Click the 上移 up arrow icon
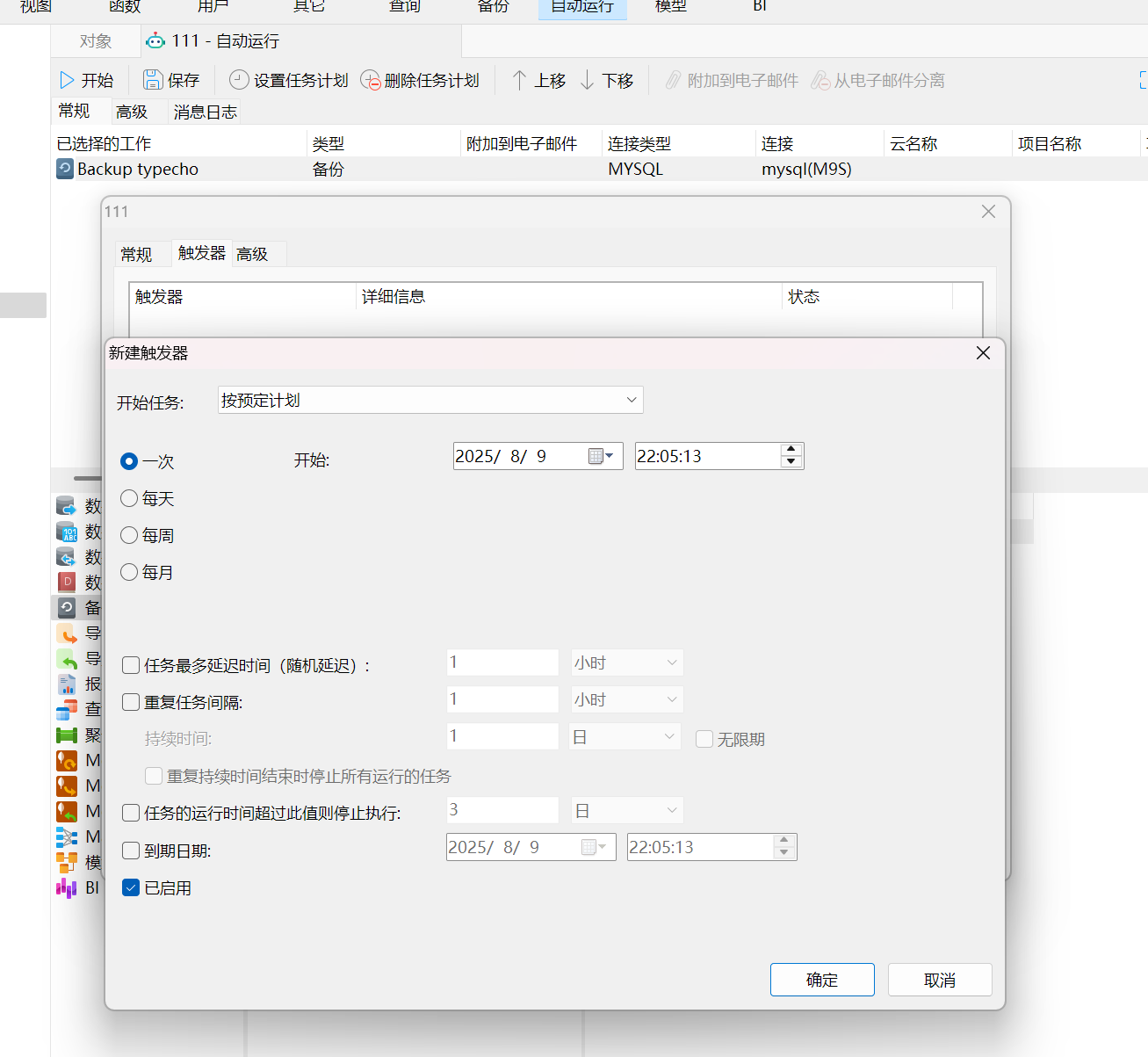The height and width of the screenshot is (1057, 1148). (x=519, y=80)
